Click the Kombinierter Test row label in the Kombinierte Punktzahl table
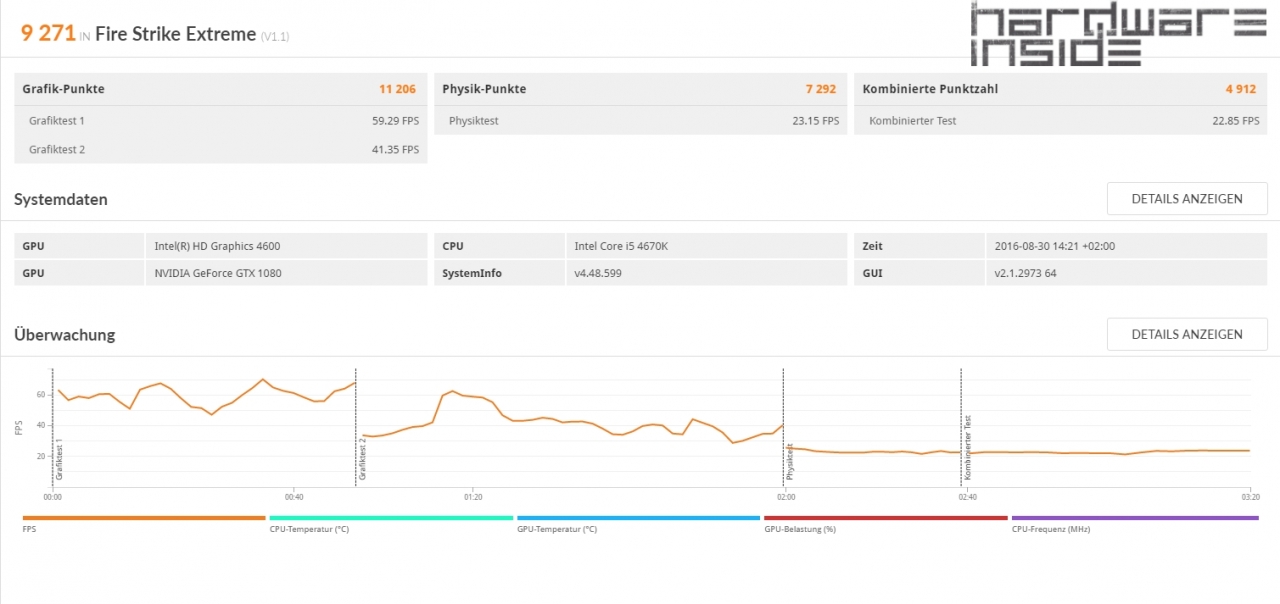This screenshot has width=1280, height=604. [913, 121]
